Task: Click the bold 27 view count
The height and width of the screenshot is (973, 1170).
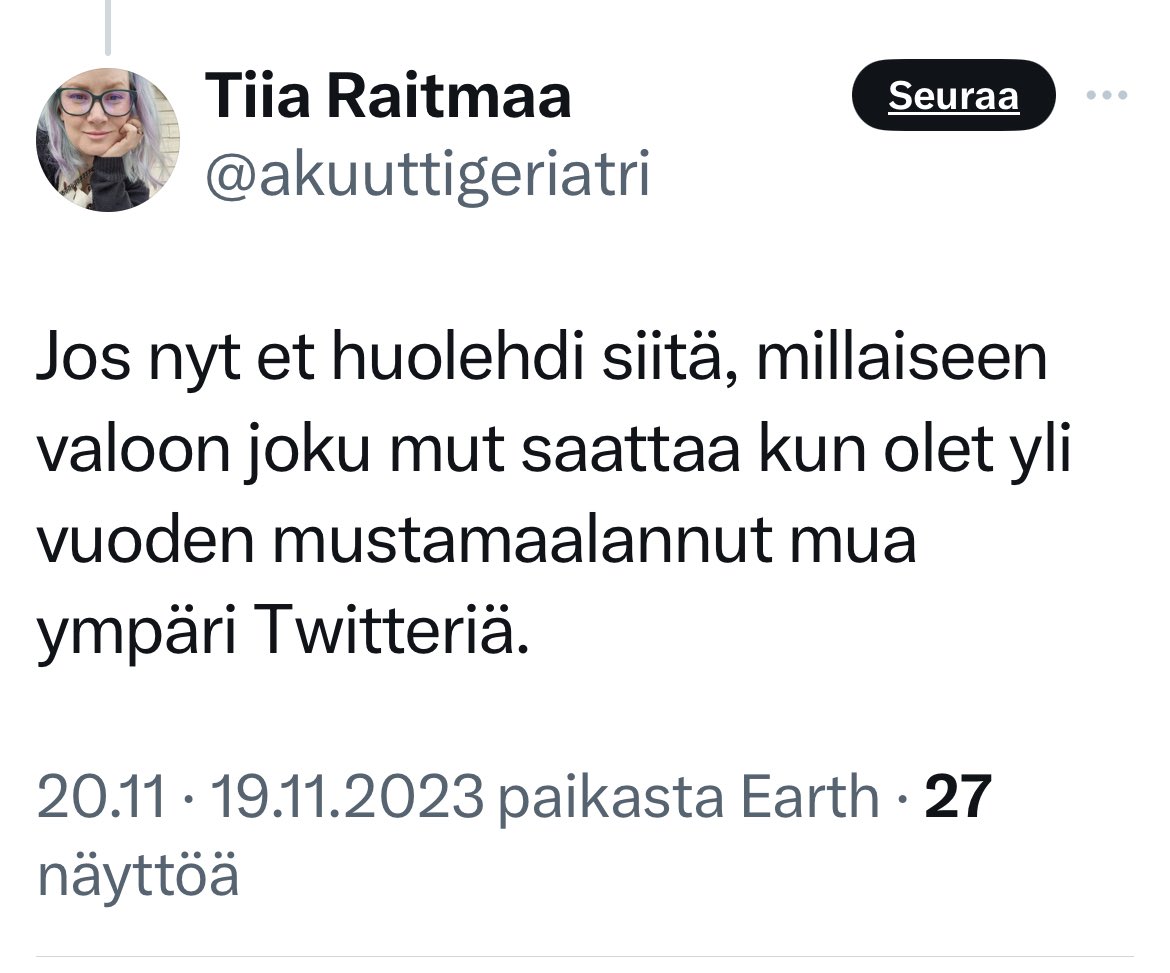Action: point(957,797)
